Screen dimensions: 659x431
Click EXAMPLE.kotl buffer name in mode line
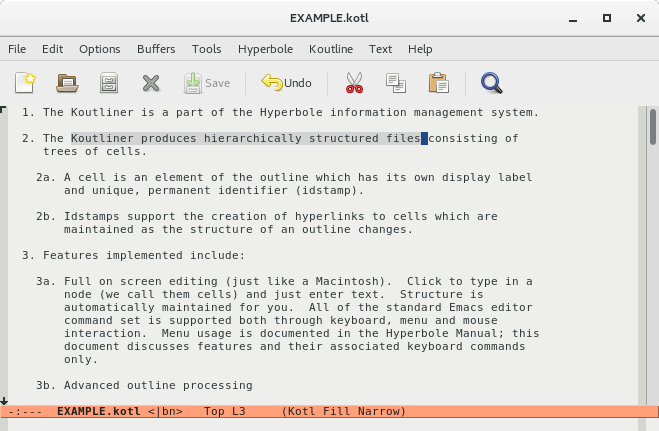click(98, 411)
